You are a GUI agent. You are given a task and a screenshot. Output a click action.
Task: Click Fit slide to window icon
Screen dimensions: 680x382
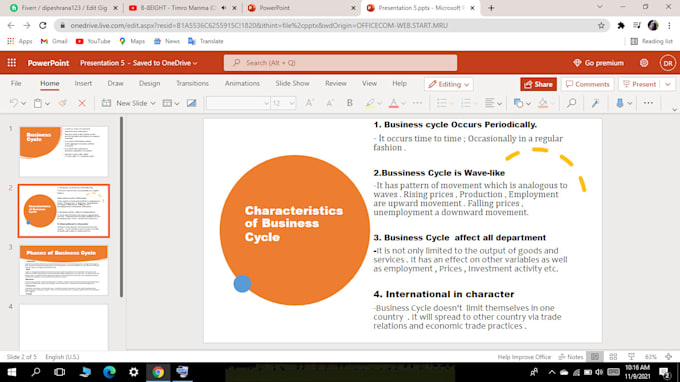point(669,356)
